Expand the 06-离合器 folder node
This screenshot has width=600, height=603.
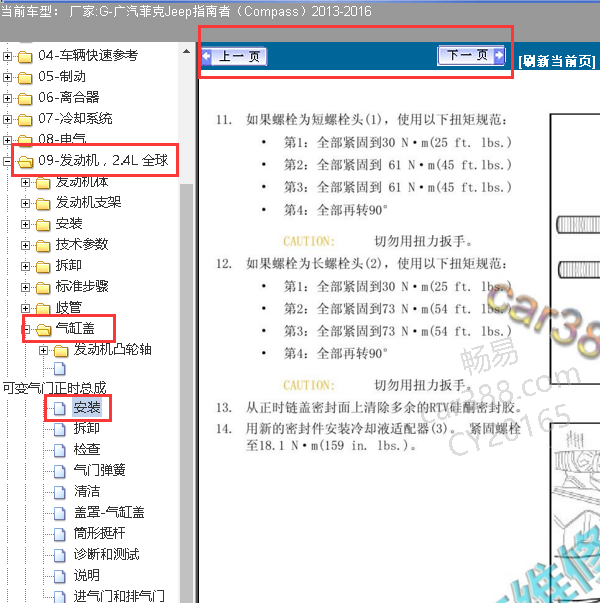7,98
